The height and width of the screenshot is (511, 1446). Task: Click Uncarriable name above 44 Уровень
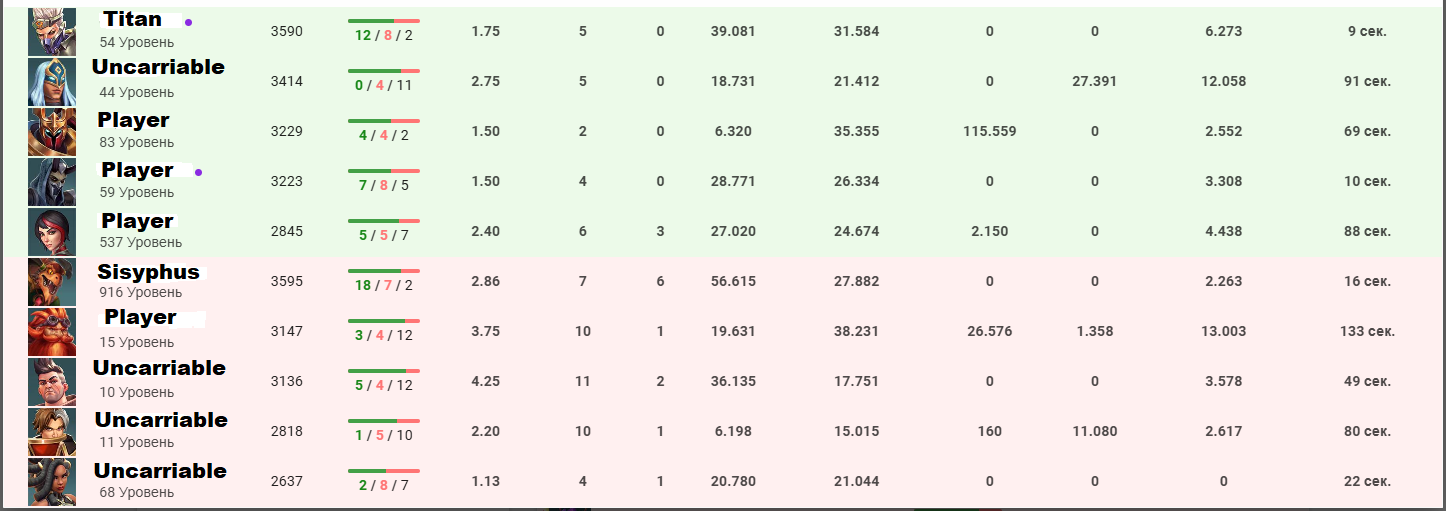tap(158, 68)
